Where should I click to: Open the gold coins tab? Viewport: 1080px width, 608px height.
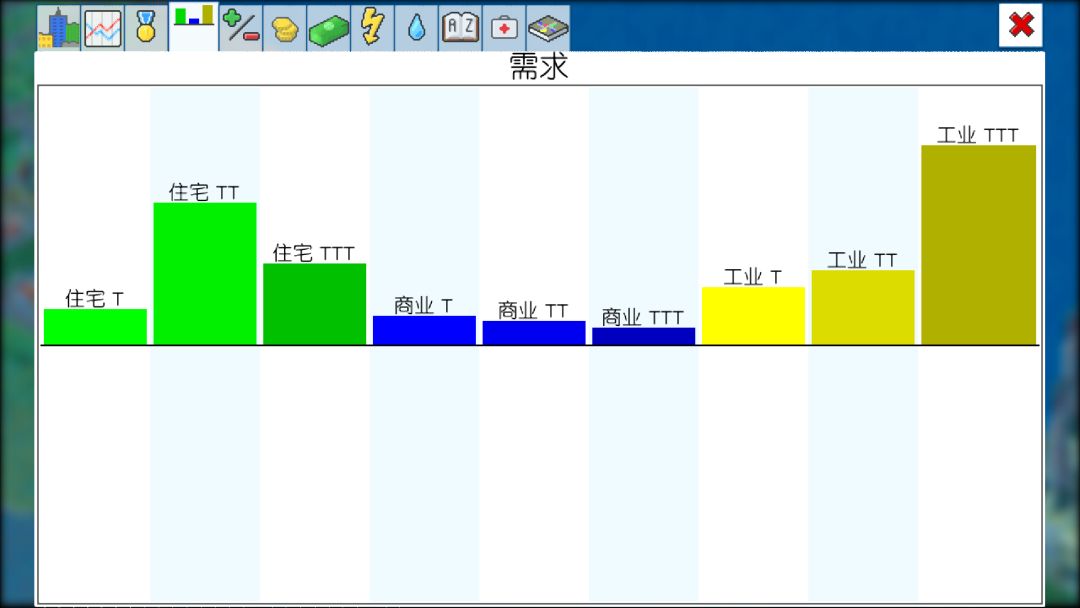(x=284, y=28)
